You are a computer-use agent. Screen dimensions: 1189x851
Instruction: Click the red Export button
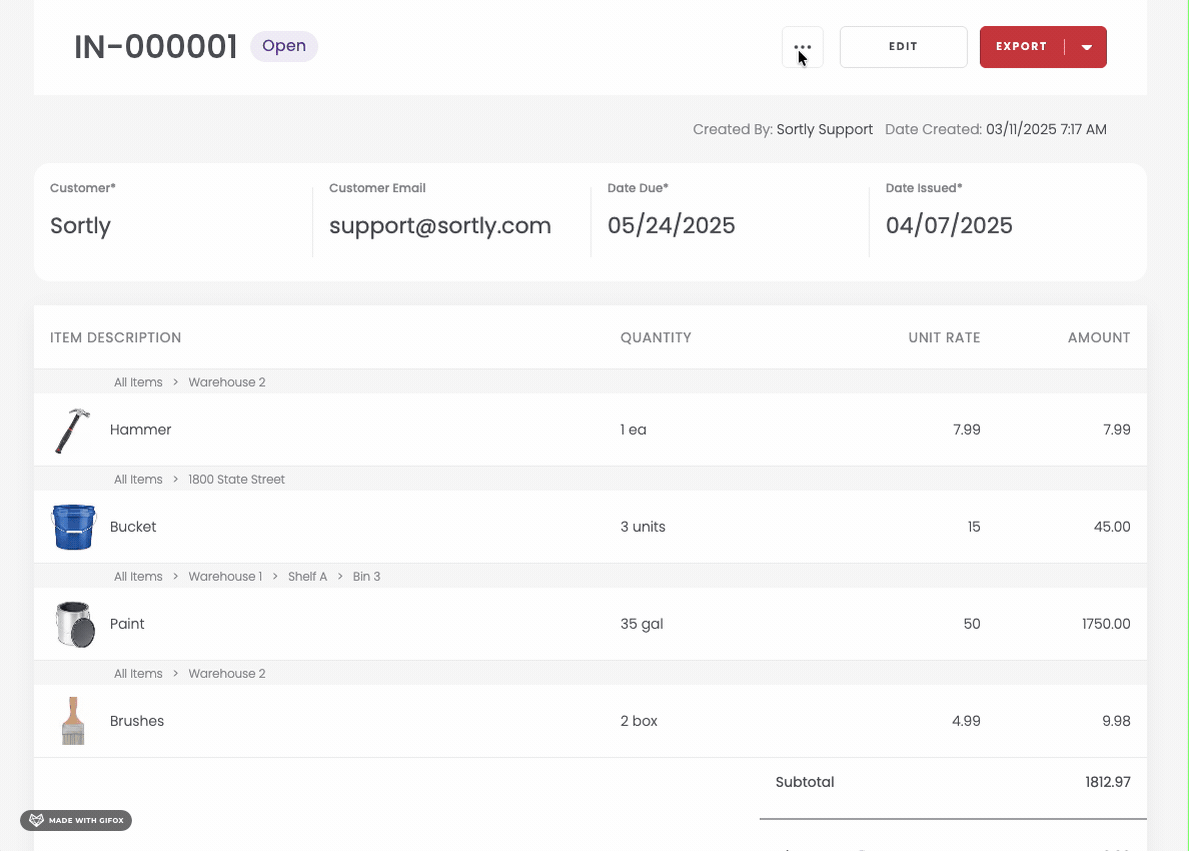[1021, 47]
